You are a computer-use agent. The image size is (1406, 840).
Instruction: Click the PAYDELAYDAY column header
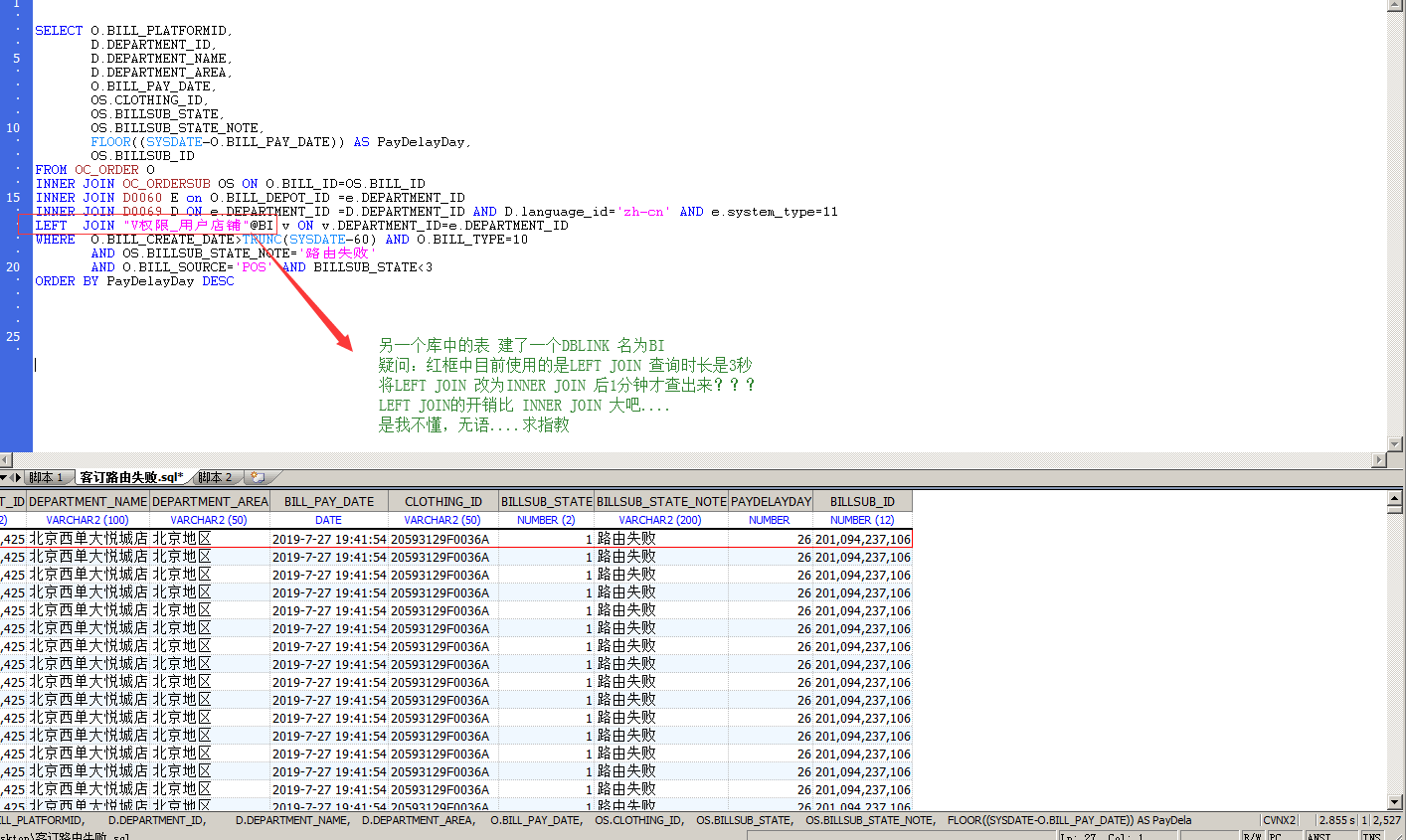click(x=771, y=502)
